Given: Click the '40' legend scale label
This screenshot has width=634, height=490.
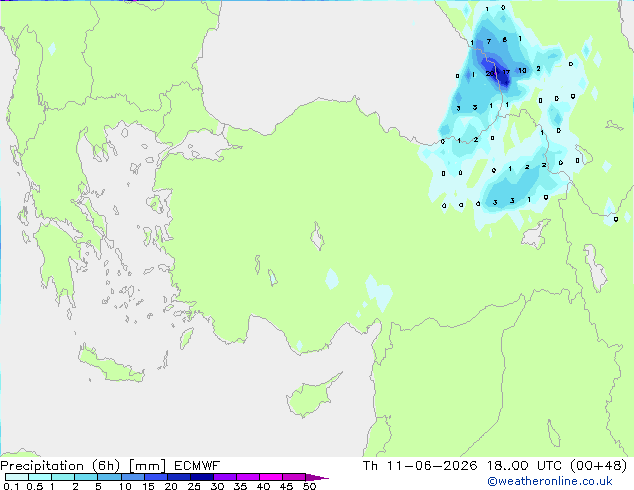Looking at the screenshot, I should click(263, 486).
